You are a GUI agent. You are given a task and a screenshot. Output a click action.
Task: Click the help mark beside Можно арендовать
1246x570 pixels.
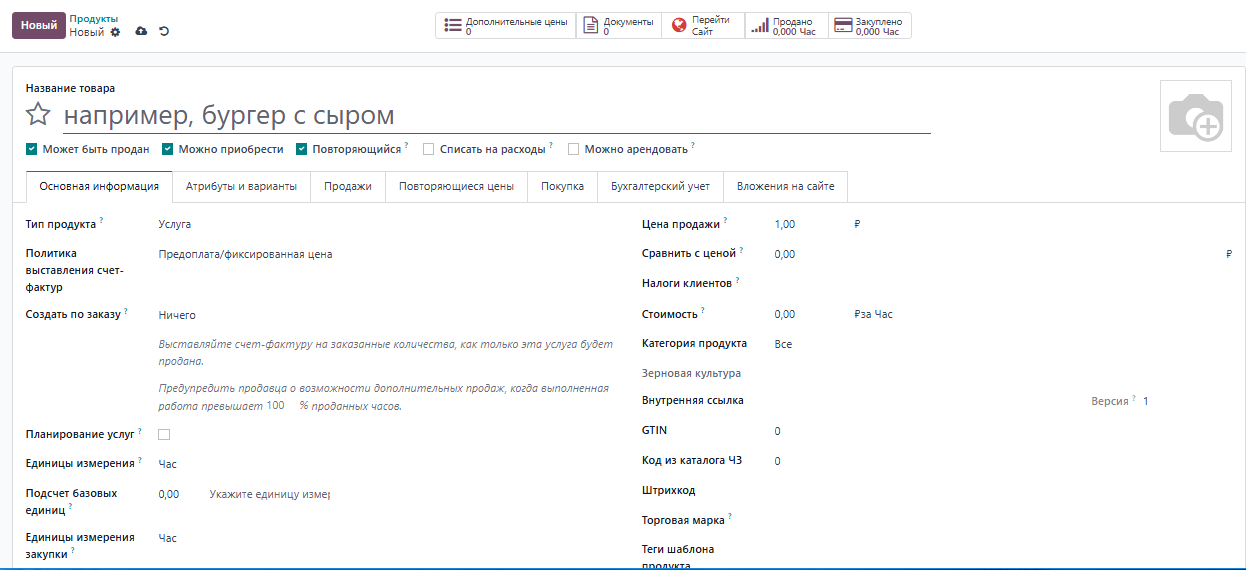click(x=693, y=145)
